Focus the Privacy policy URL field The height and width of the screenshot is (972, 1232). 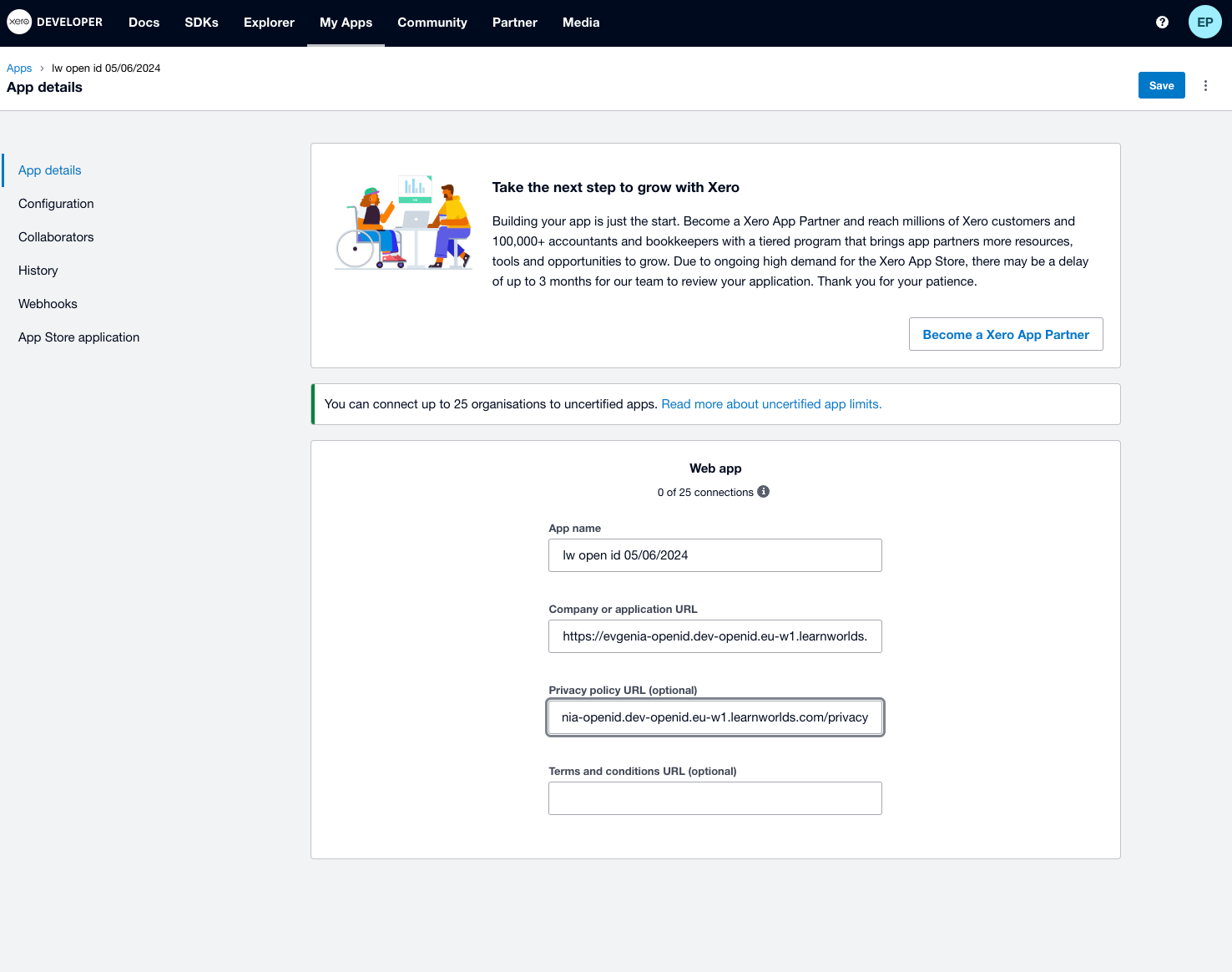point(715,717)
